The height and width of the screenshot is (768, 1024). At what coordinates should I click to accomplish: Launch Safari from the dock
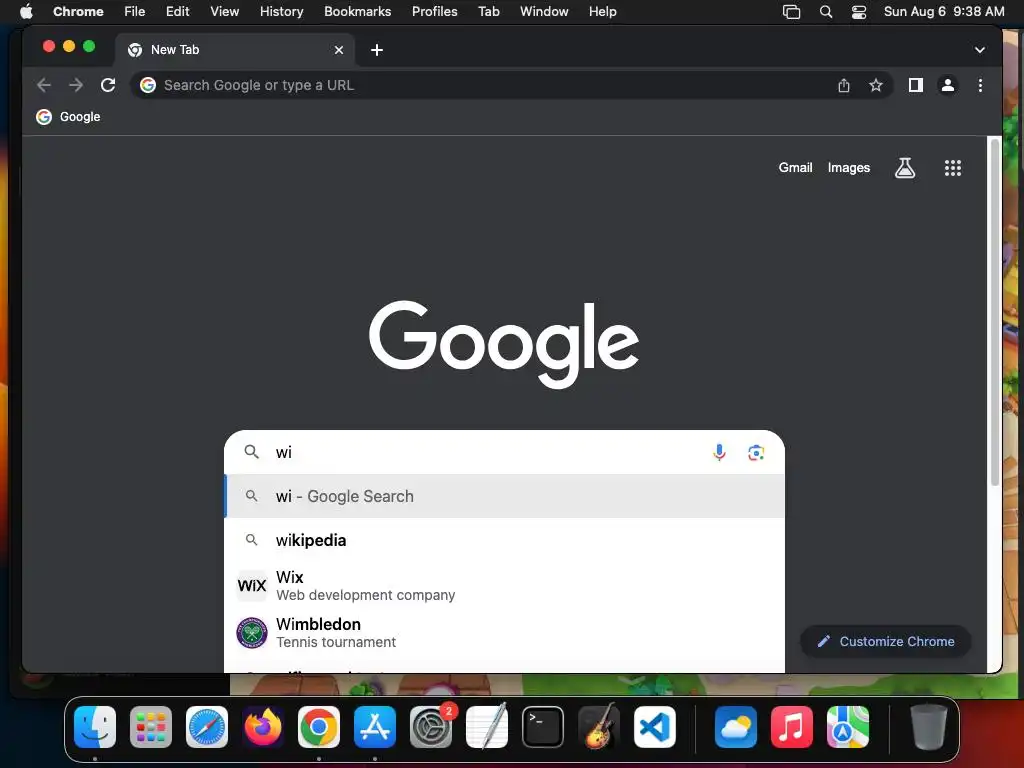tap(207, 727)
